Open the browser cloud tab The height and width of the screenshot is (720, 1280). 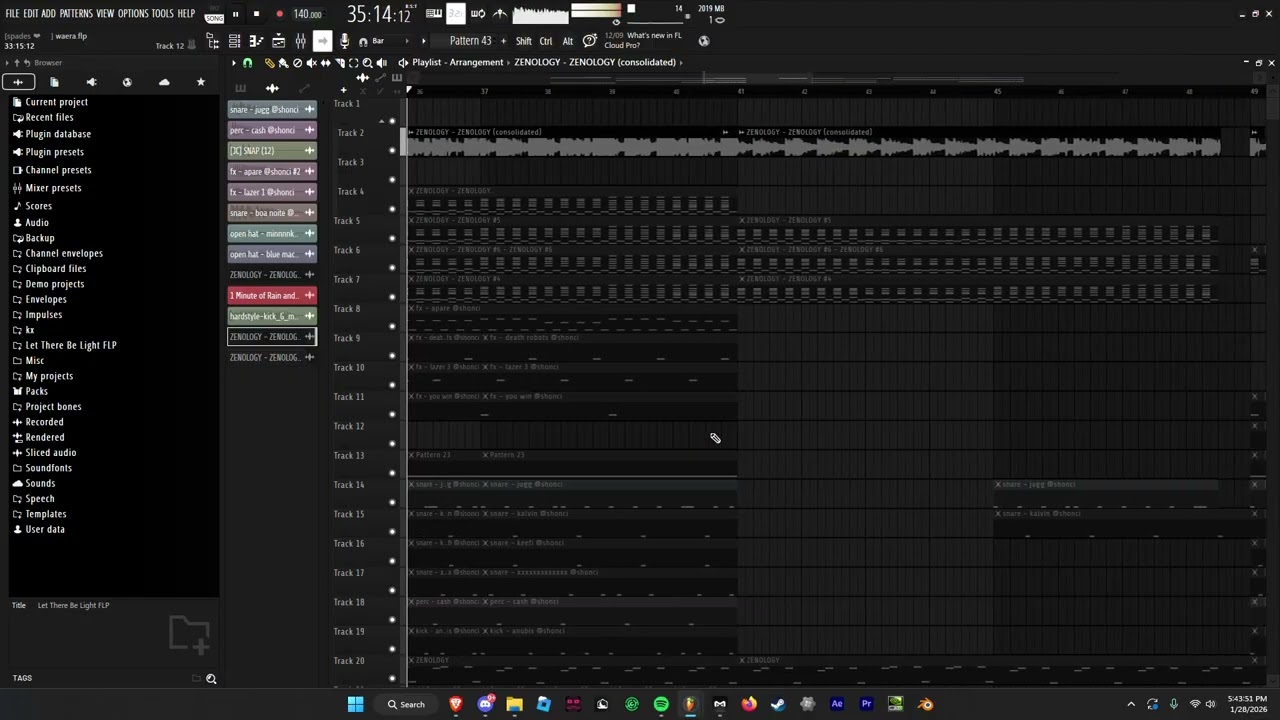[164, 82]
